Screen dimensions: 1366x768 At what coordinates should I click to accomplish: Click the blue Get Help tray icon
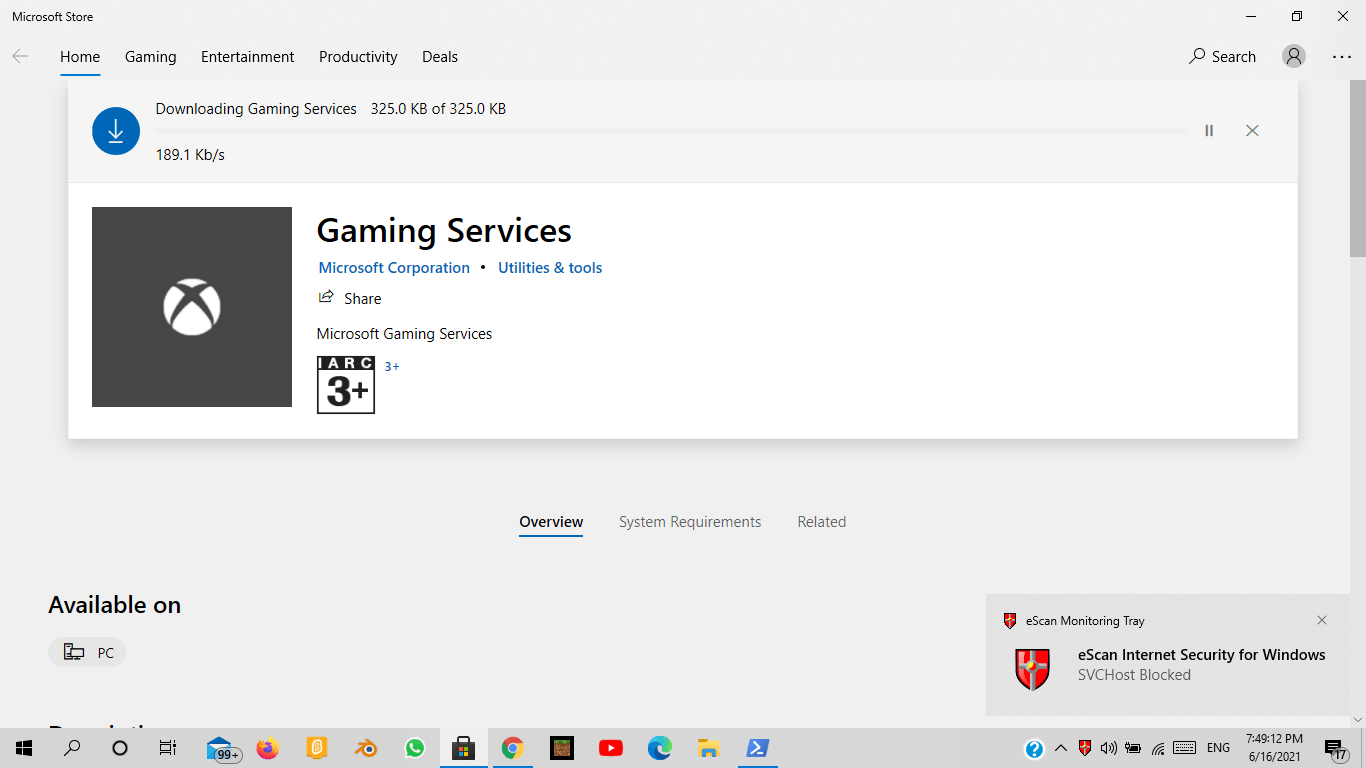1035,749
